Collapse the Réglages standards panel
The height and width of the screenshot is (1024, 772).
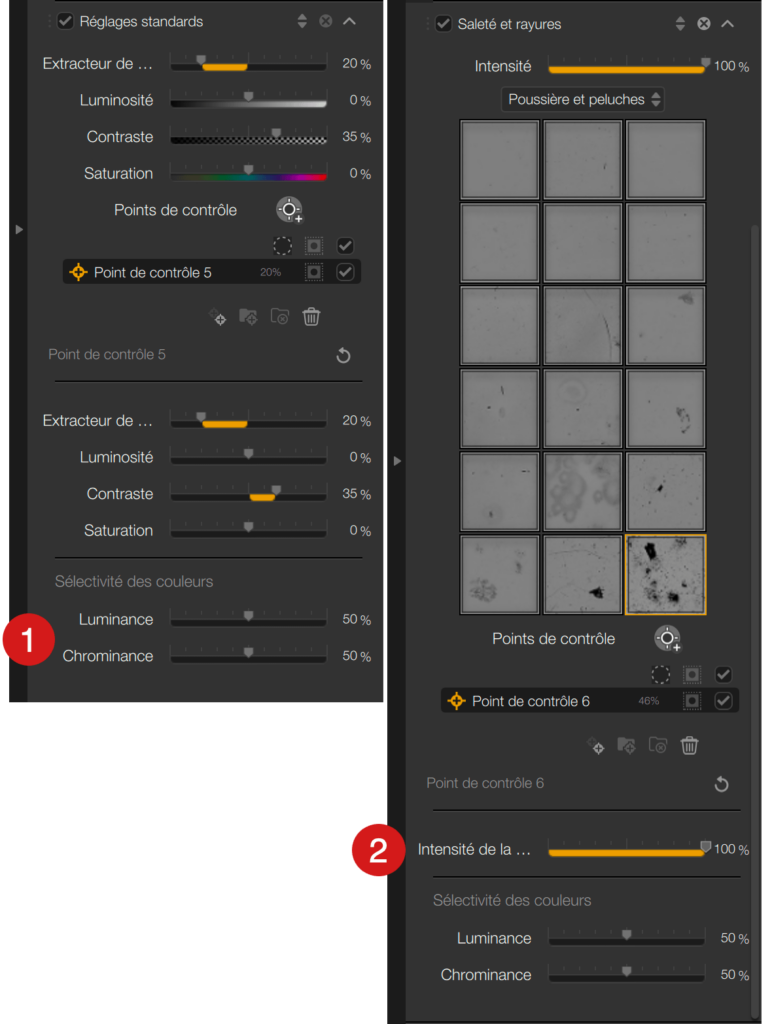pyautogui.click(x=349, y=22)
